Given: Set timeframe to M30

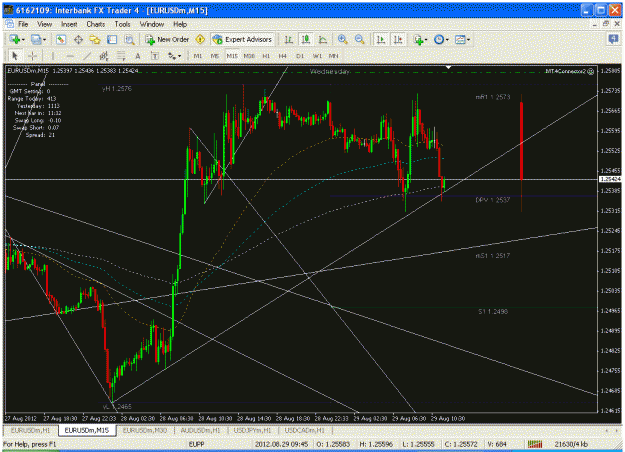Looking at the screenshot, I should coord(249,56).
